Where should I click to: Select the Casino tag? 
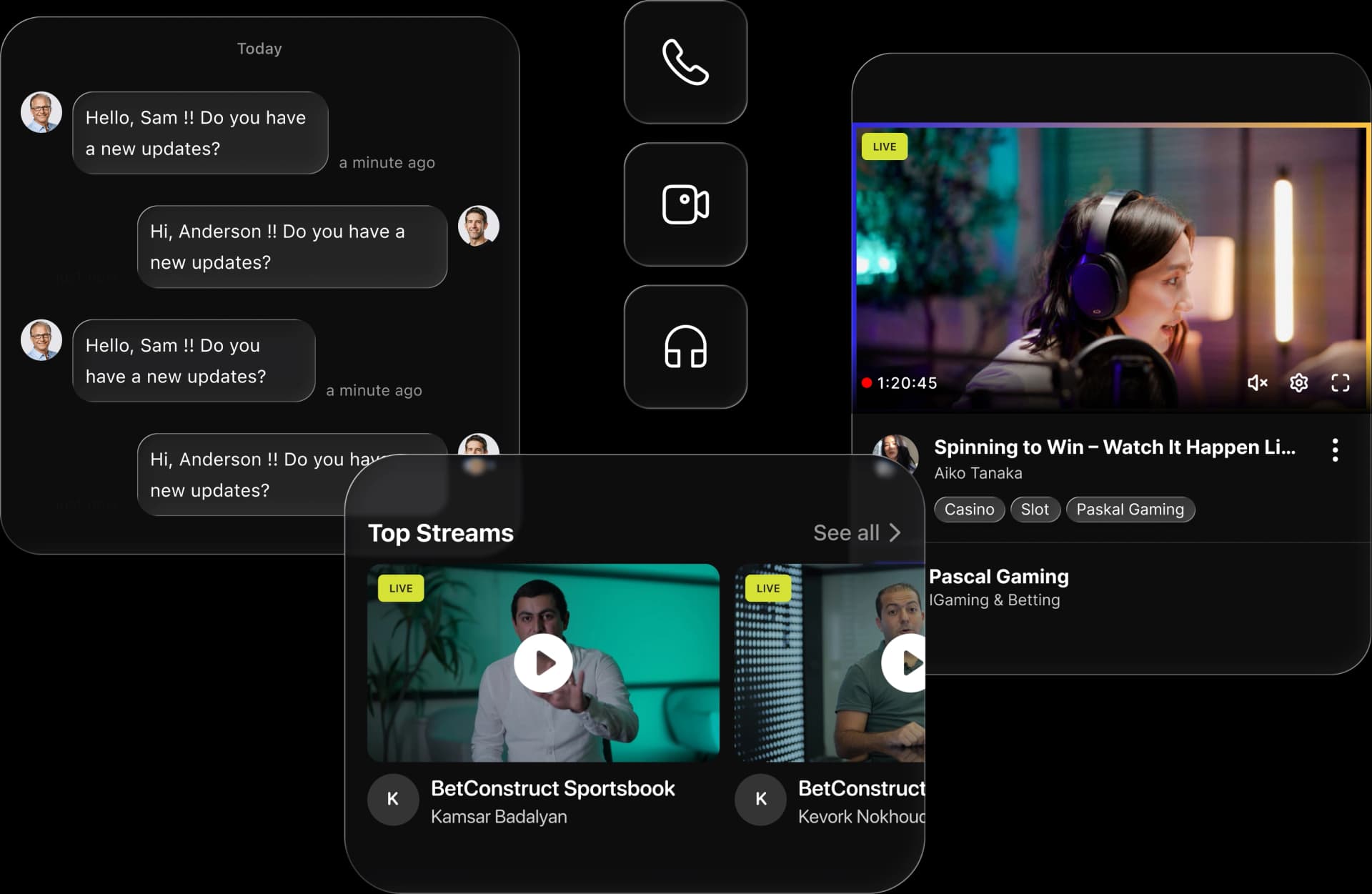click(x=969, y=510)
